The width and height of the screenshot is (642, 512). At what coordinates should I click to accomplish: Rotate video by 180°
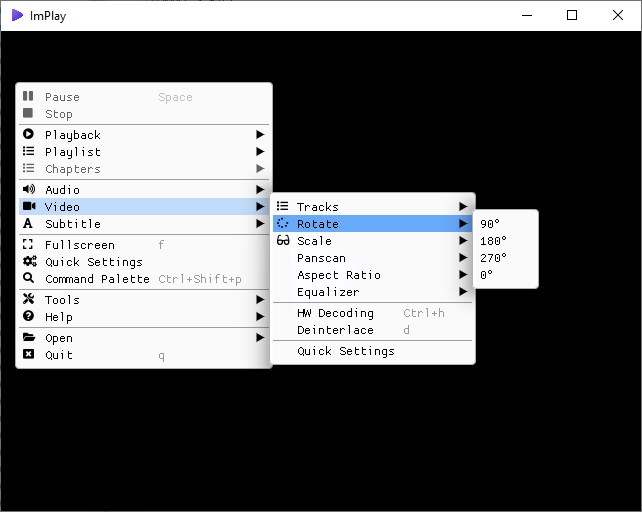point(506,241)
